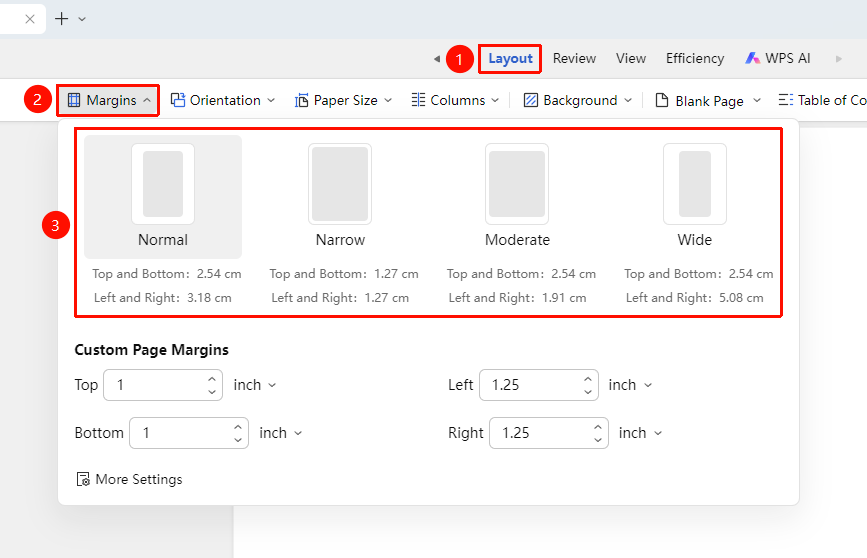Click the Table of Contents icon
This screenshot has width=867, height=558.
tap(786, 100)
